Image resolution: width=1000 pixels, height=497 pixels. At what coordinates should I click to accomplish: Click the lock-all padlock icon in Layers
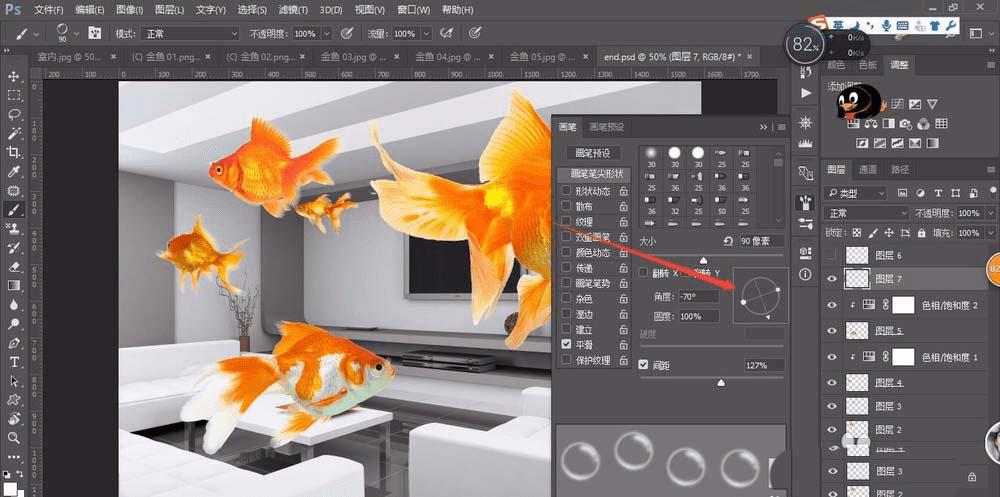921,233
